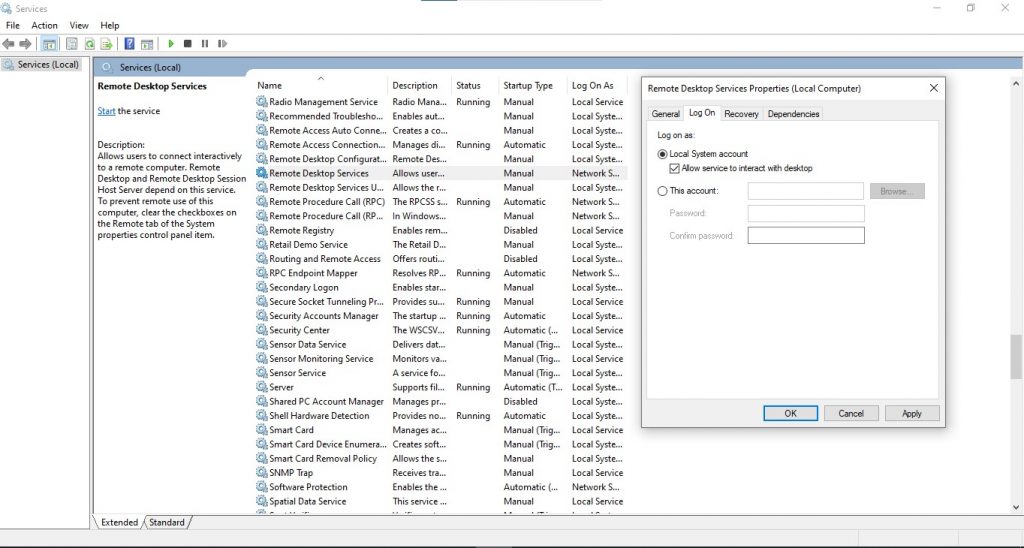Select gear icon of Remote Desktop Services row
The width and height of the screenshot is (1024, 548).
(262, 173)
